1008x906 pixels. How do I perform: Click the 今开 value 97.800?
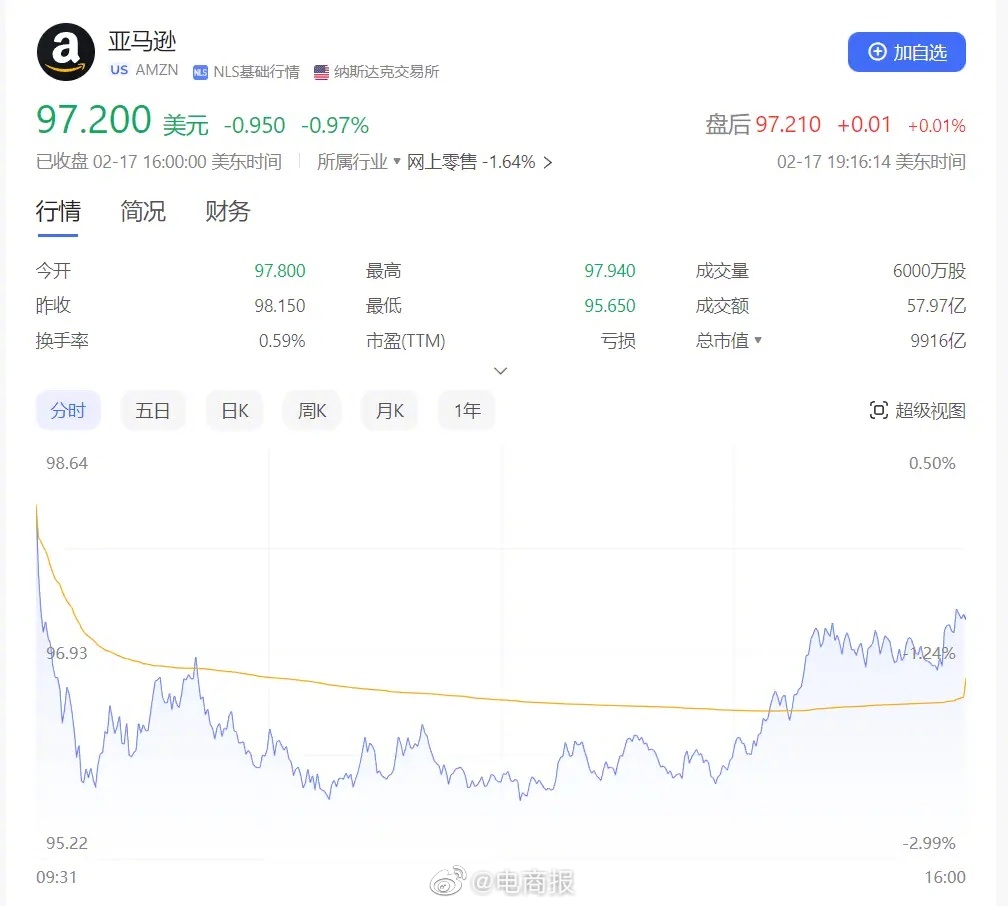280,271
